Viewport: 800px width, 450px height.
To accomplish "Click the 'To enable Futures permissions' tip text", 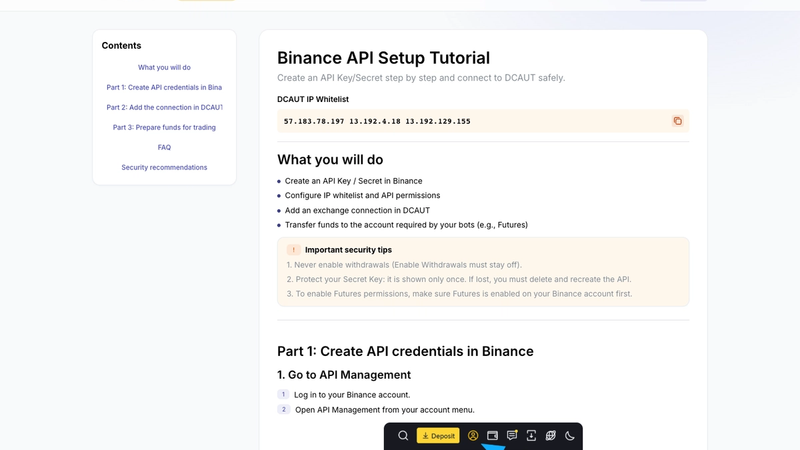I will tap(459, 294).
